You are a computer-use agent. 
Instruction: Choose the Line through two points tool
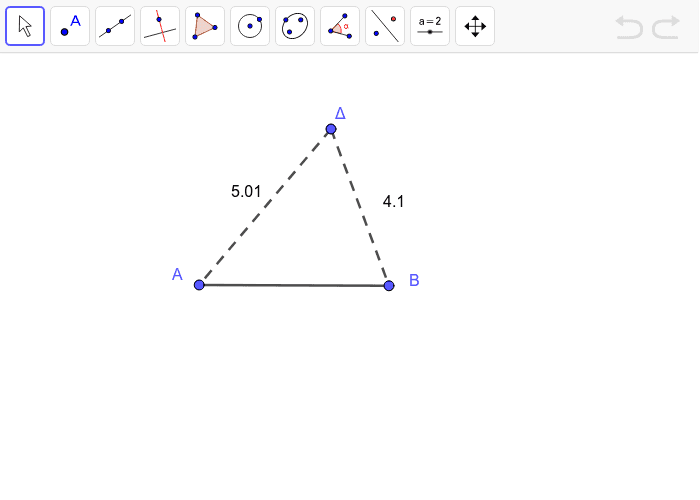click(x=115, y=26)
